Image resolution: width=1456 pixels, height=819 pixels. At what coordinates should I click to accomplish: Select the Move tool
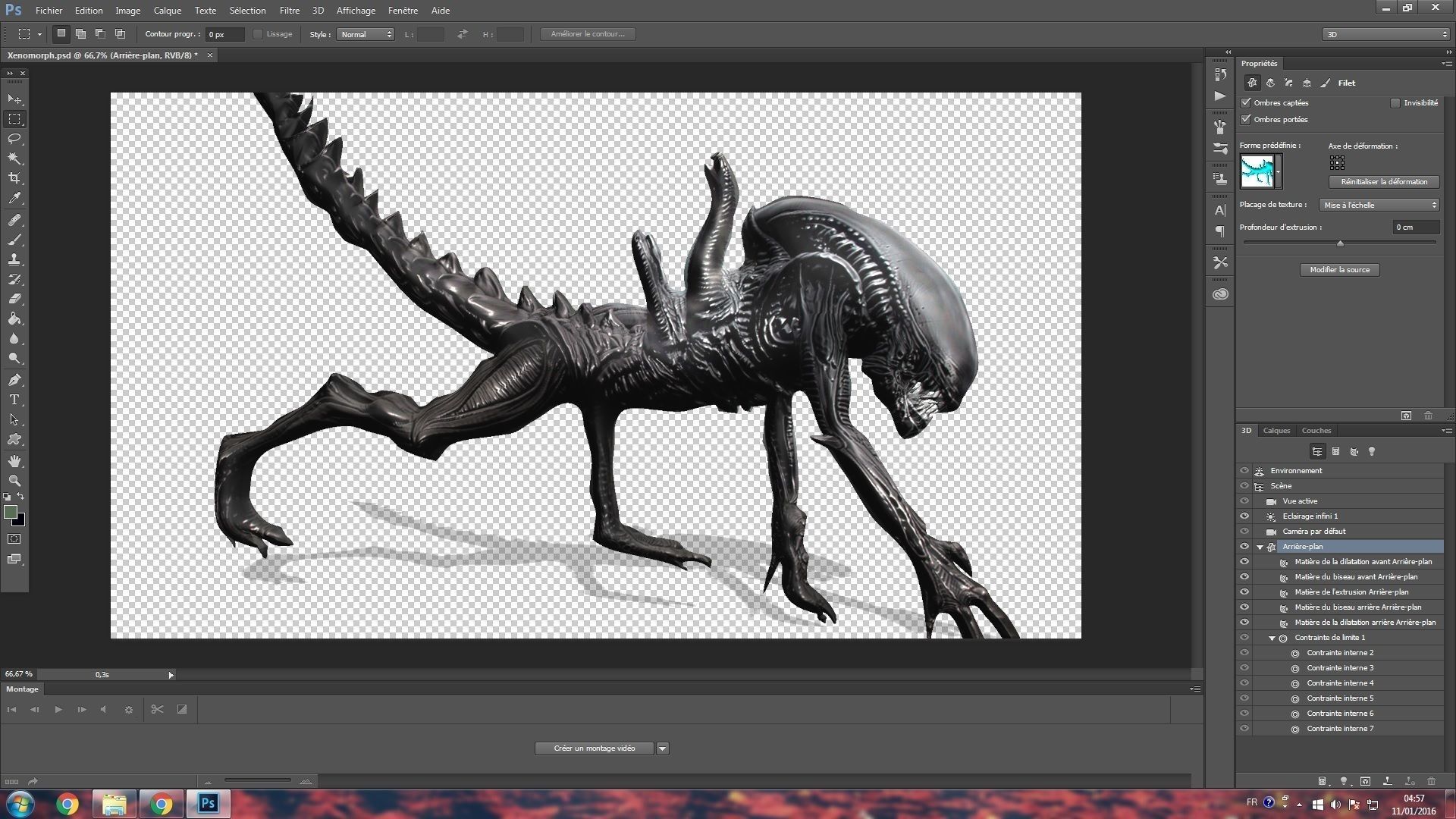(x=14, y=99)
